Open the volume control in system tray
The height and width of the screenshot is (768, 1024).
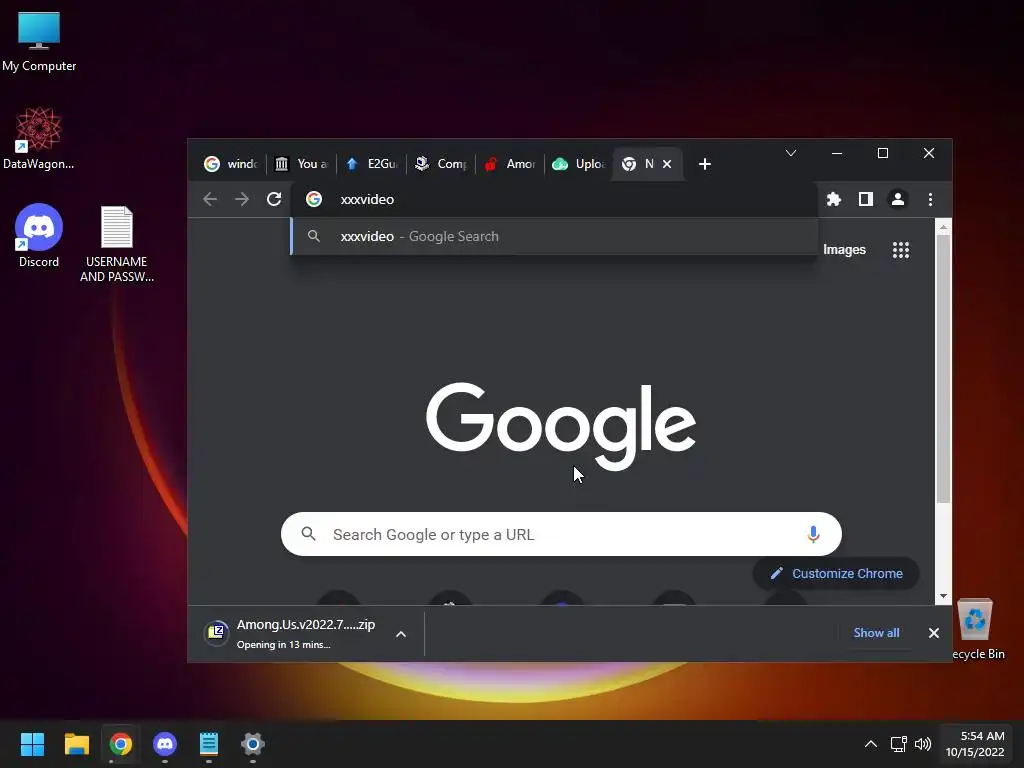(923, 744)
